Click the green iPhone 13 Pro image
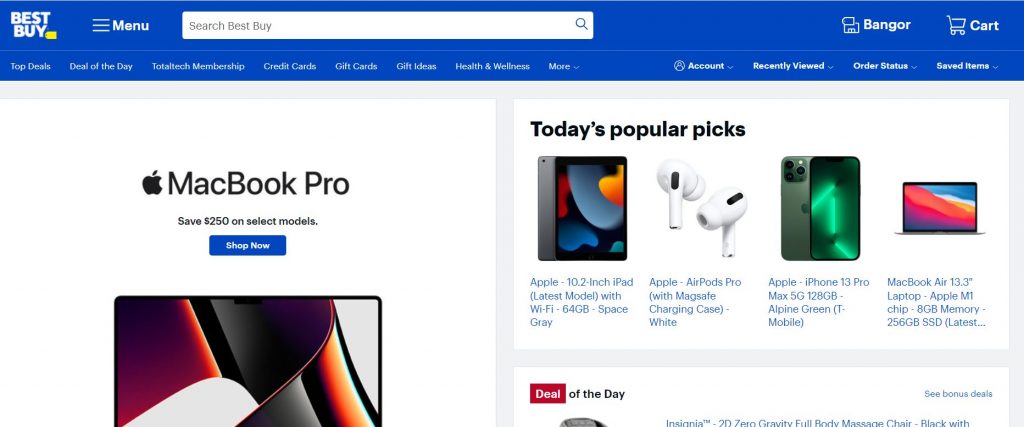The image size is (1024, 427). click(820, 208)
